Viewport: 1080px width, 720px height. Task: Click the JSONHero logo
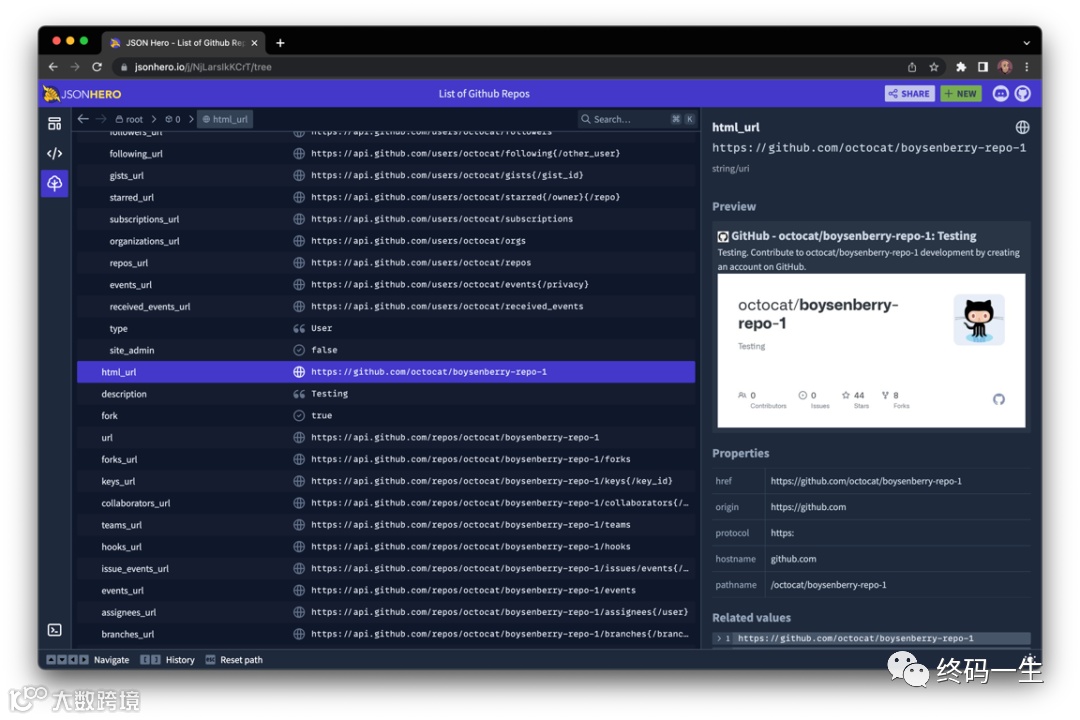coord(82,94)
